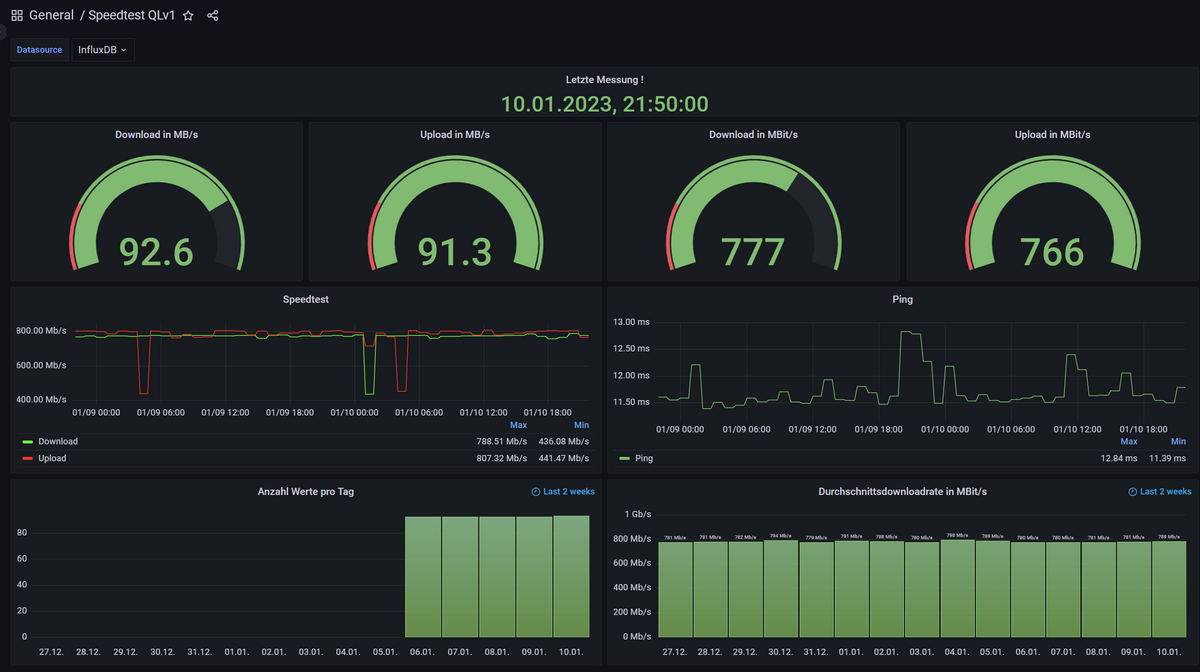This screenshot has height=672, width=1200.
Task: Click the red Upload legend color marker
Action: coord(28,459)
